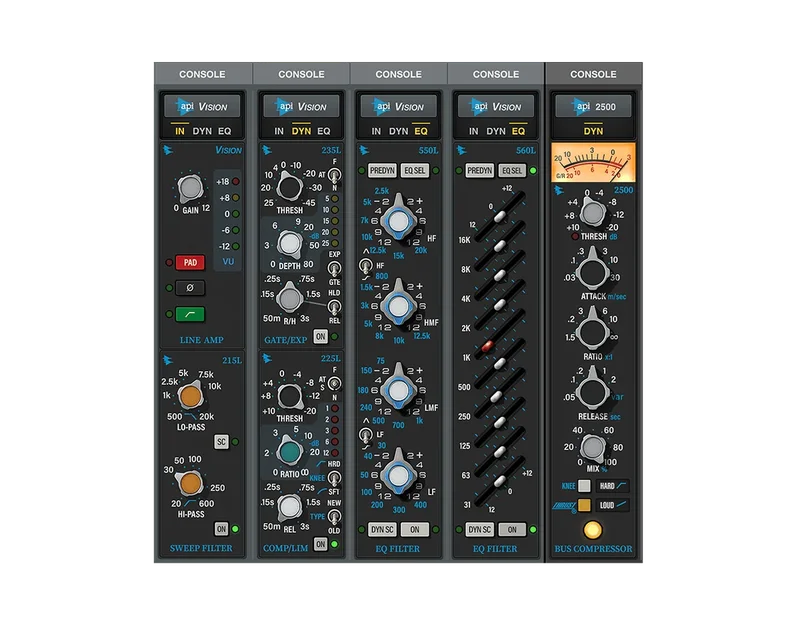Toggle the SC button in Sweep Filter
The image size is (800, 628).
click(221, 442)
